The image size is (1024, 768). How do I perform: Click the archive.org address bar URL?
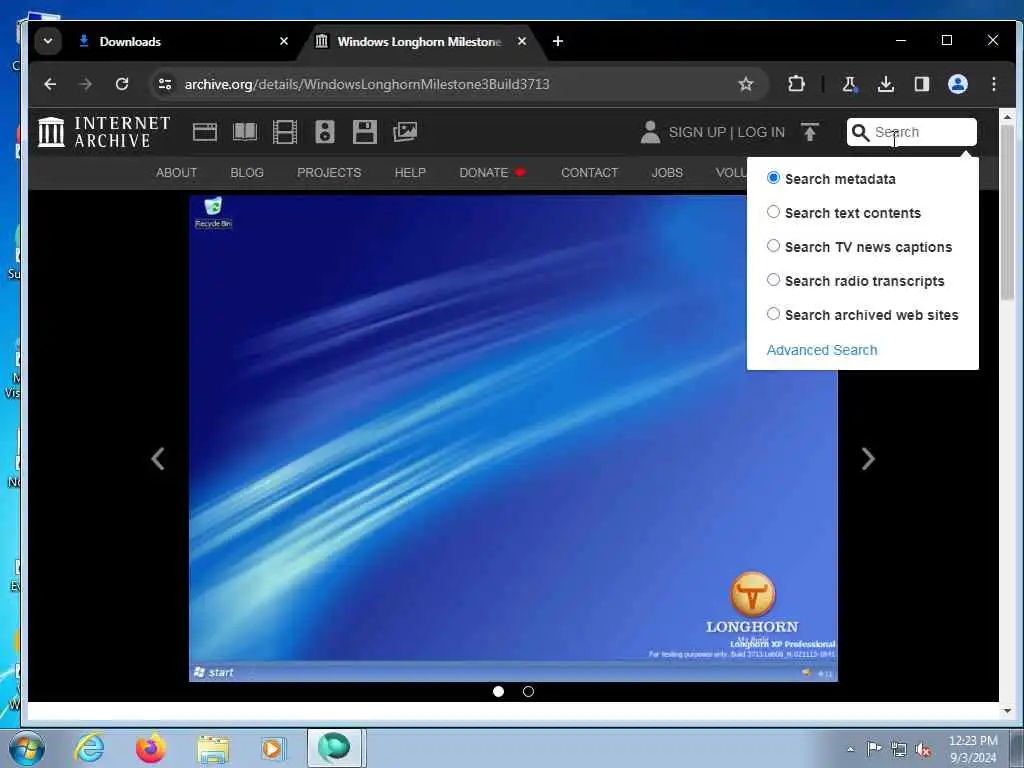point(366,84)
